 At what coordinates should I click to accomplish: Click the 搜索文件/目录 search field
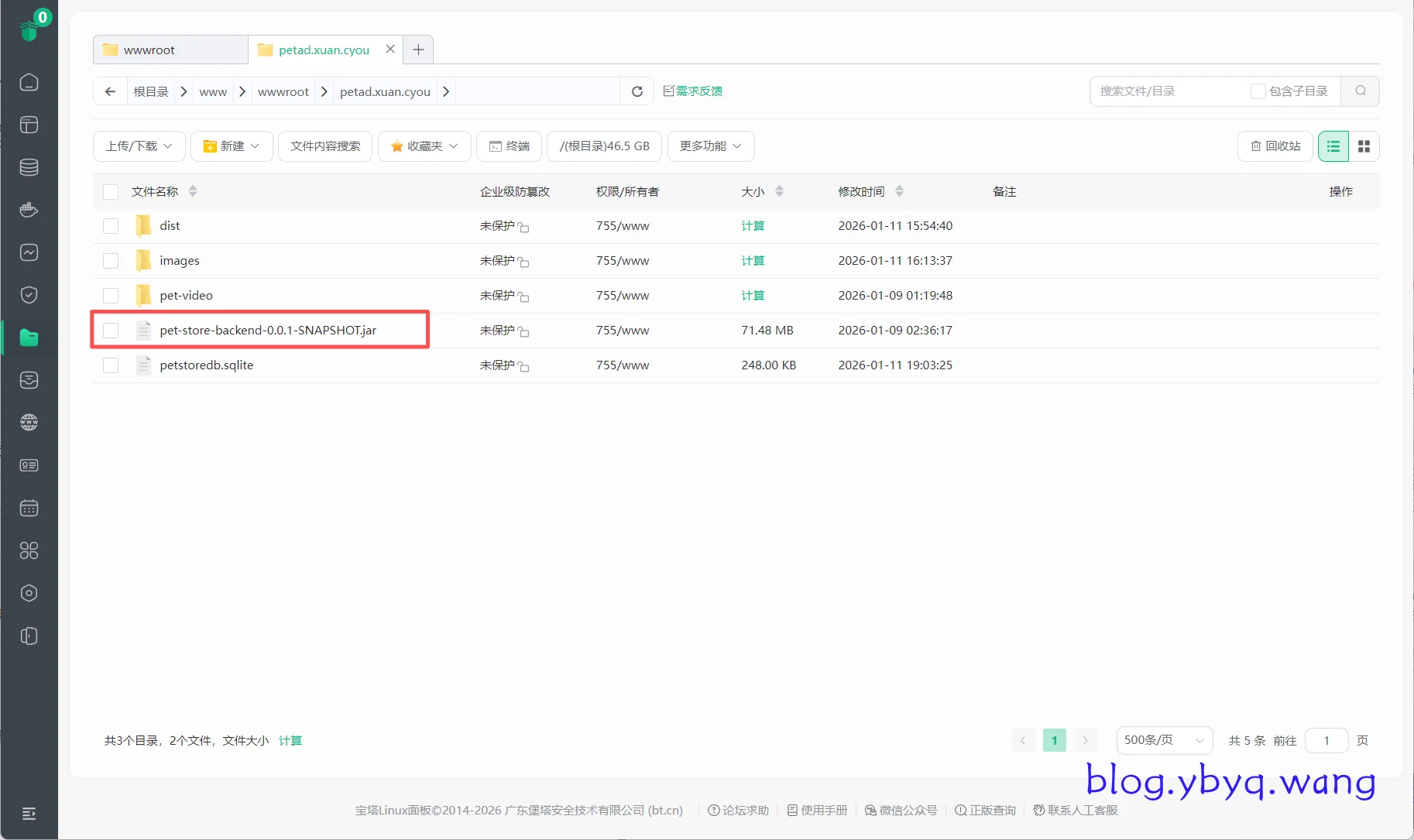1168,91
